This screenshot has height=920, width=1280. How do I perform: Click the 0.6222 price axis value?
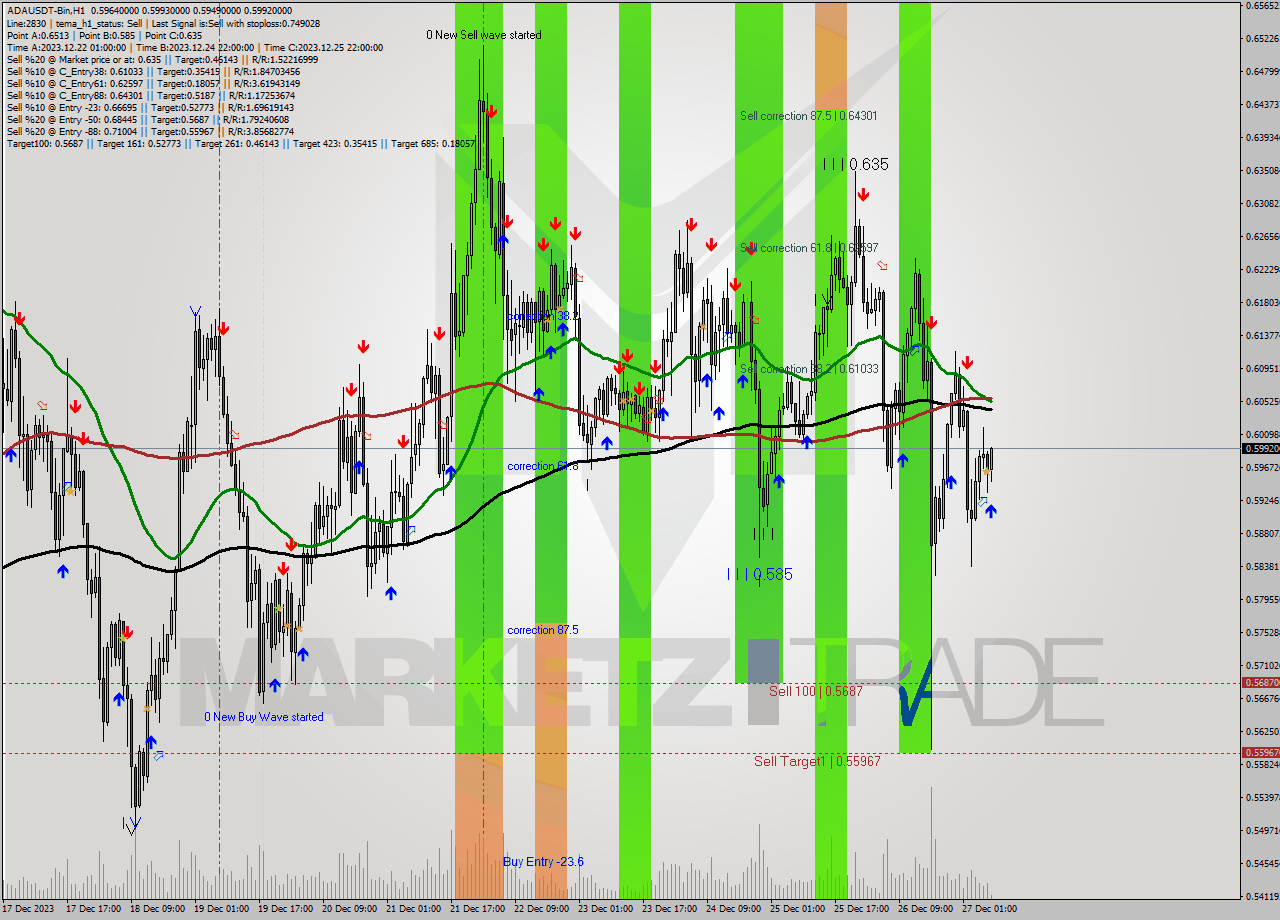point(1263,269)
